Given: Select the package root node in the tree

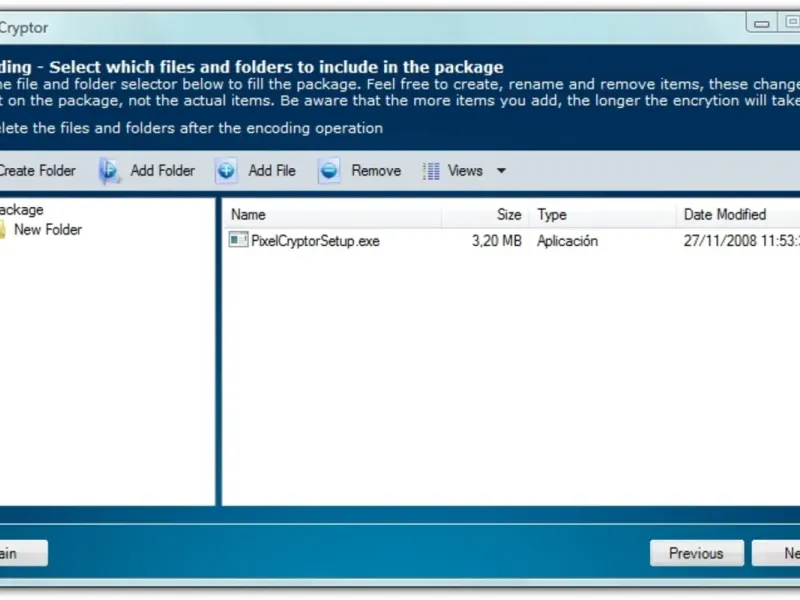Looking at the screenshot, I should (21, 210).
